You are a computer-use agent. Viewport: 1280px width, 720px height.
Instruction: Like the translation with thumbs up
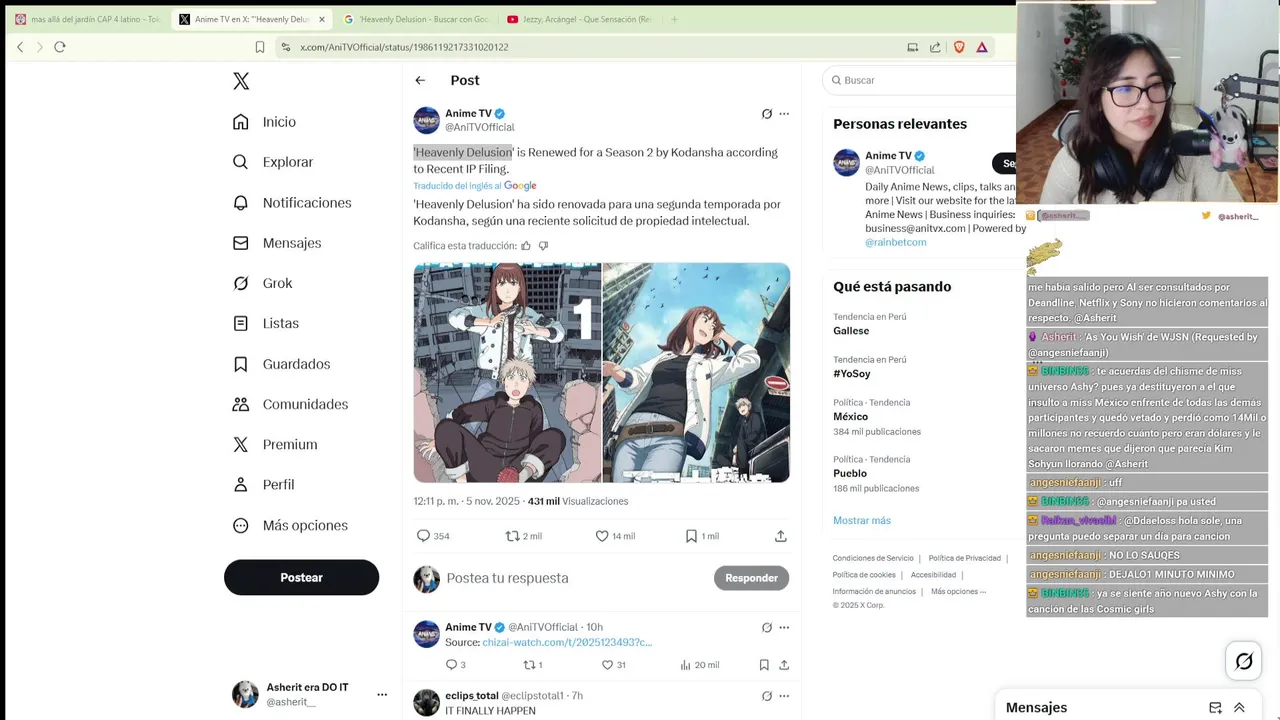point(526,246)
